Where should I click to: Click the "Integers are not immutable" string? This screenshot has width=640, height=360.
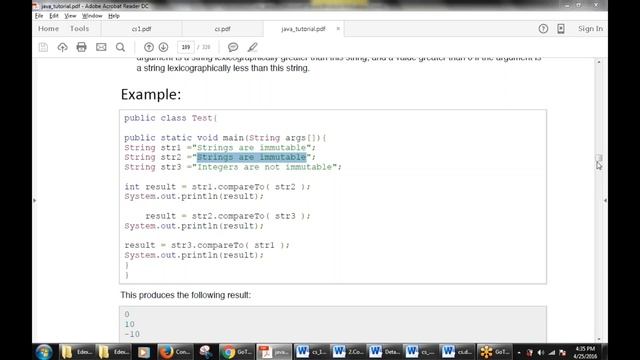pos(264,167)
